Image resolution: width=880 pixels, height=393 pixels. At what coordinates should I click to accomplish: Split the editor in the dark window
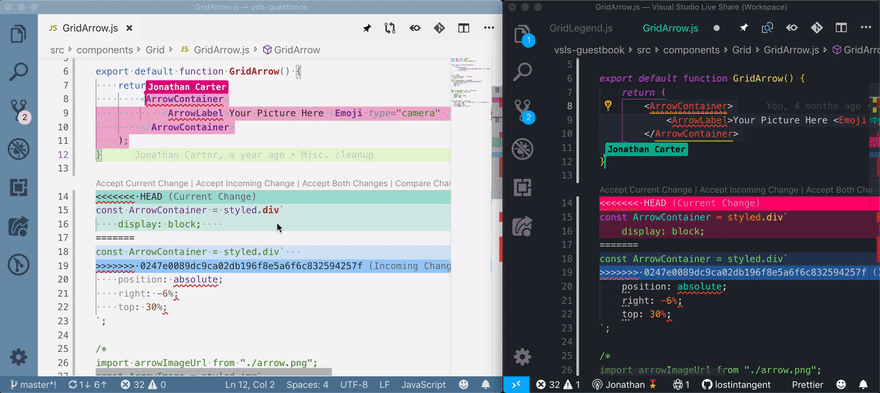(841, 28)
